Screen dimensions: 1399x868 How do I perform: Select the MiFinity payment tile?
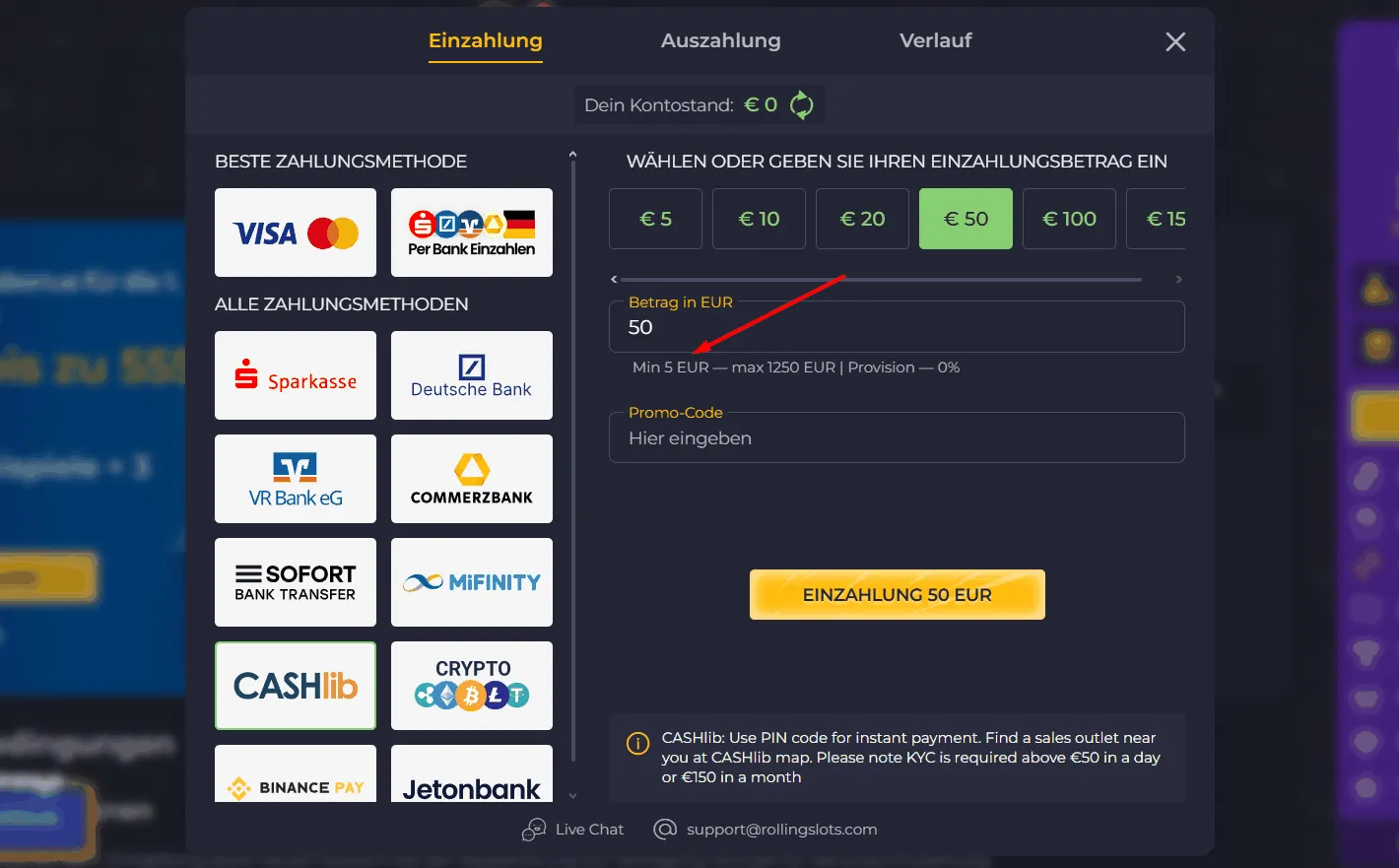pyautogui.click(x=472, y=582)
